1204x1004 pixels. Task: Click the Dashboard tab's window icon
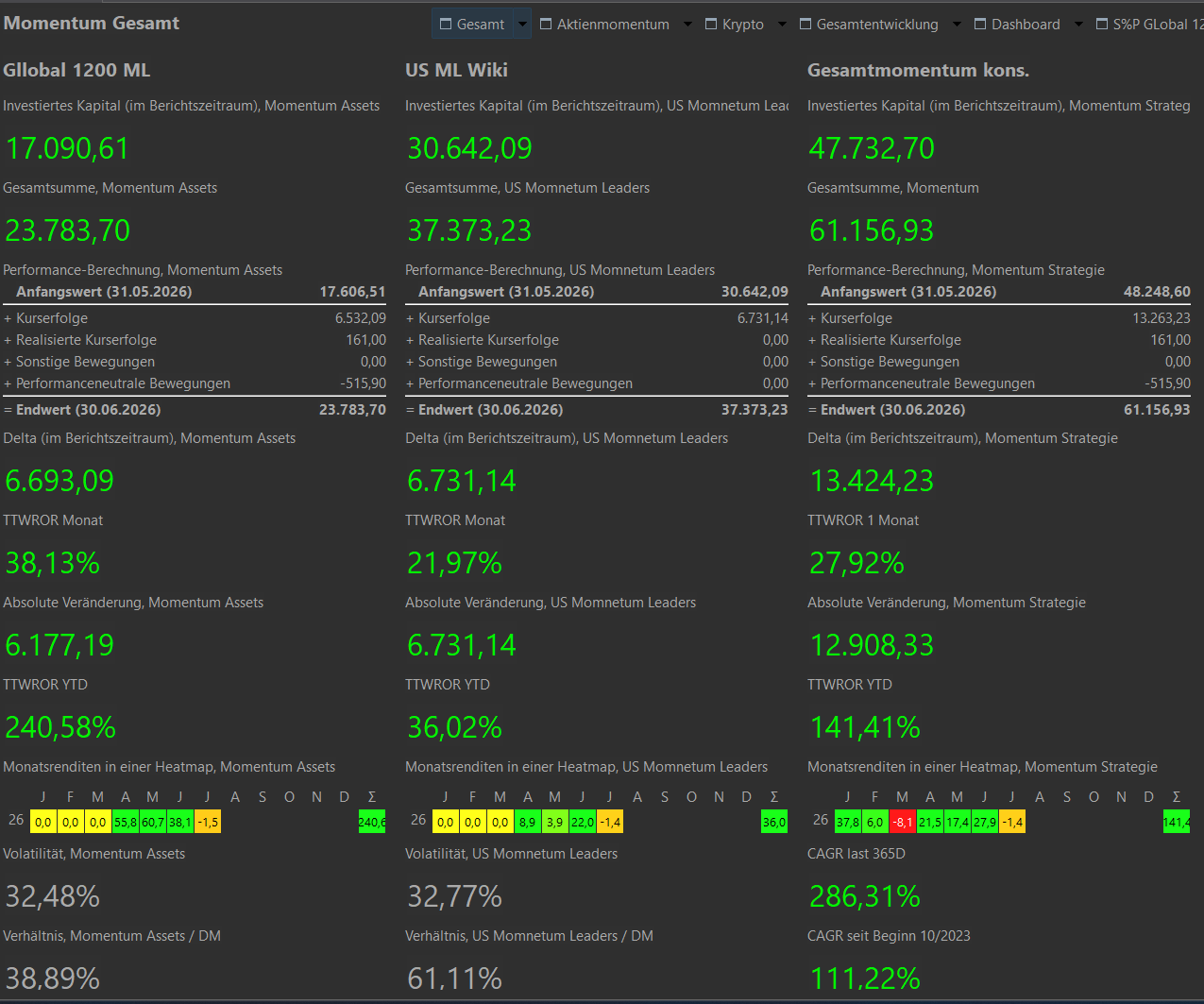click(x=980, y=25)
